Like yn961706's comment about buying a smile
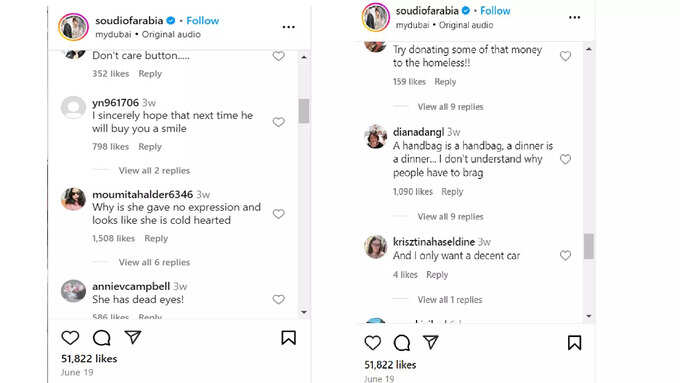The width and height of the screenshot is (680, 383). tap(278, 122)
